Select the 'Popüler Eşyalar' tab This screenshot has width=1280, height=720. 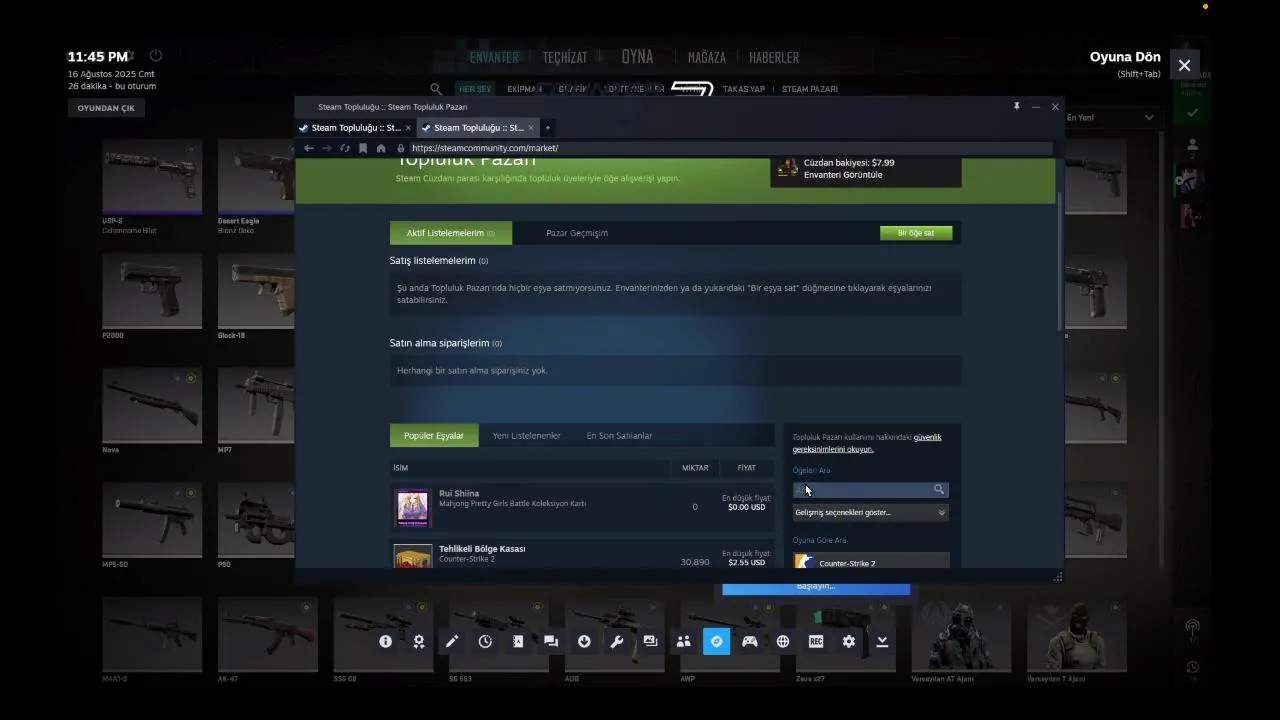[x=434, y=436]
